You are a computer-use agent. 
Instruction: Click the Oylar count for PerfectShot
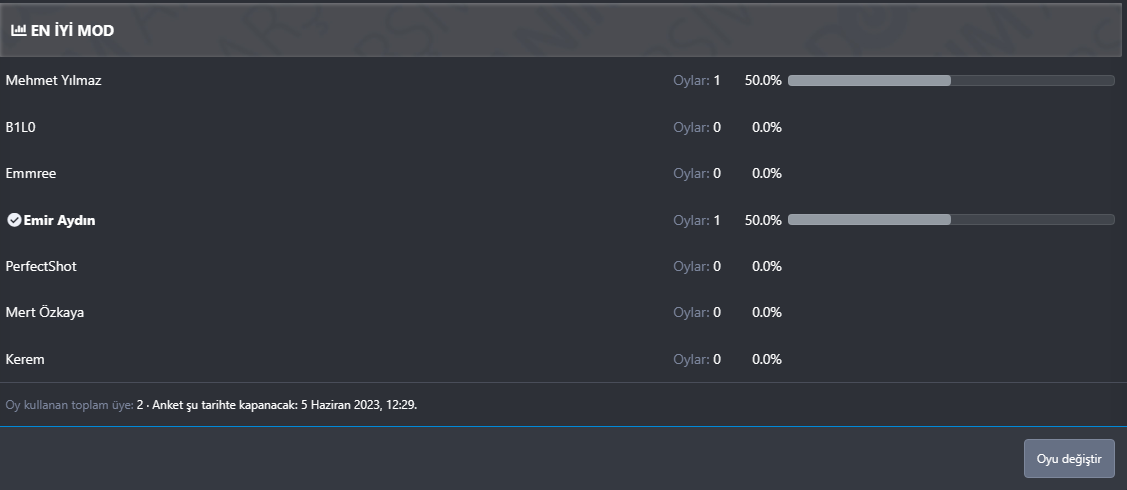point(697,266)
